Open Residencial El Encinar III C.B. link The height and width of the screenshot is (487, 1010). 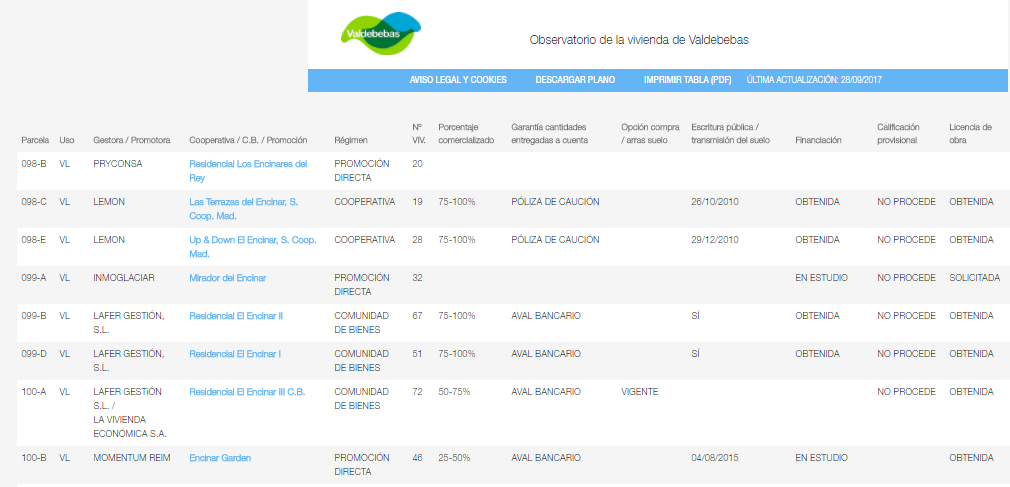[x=247, y=392]
